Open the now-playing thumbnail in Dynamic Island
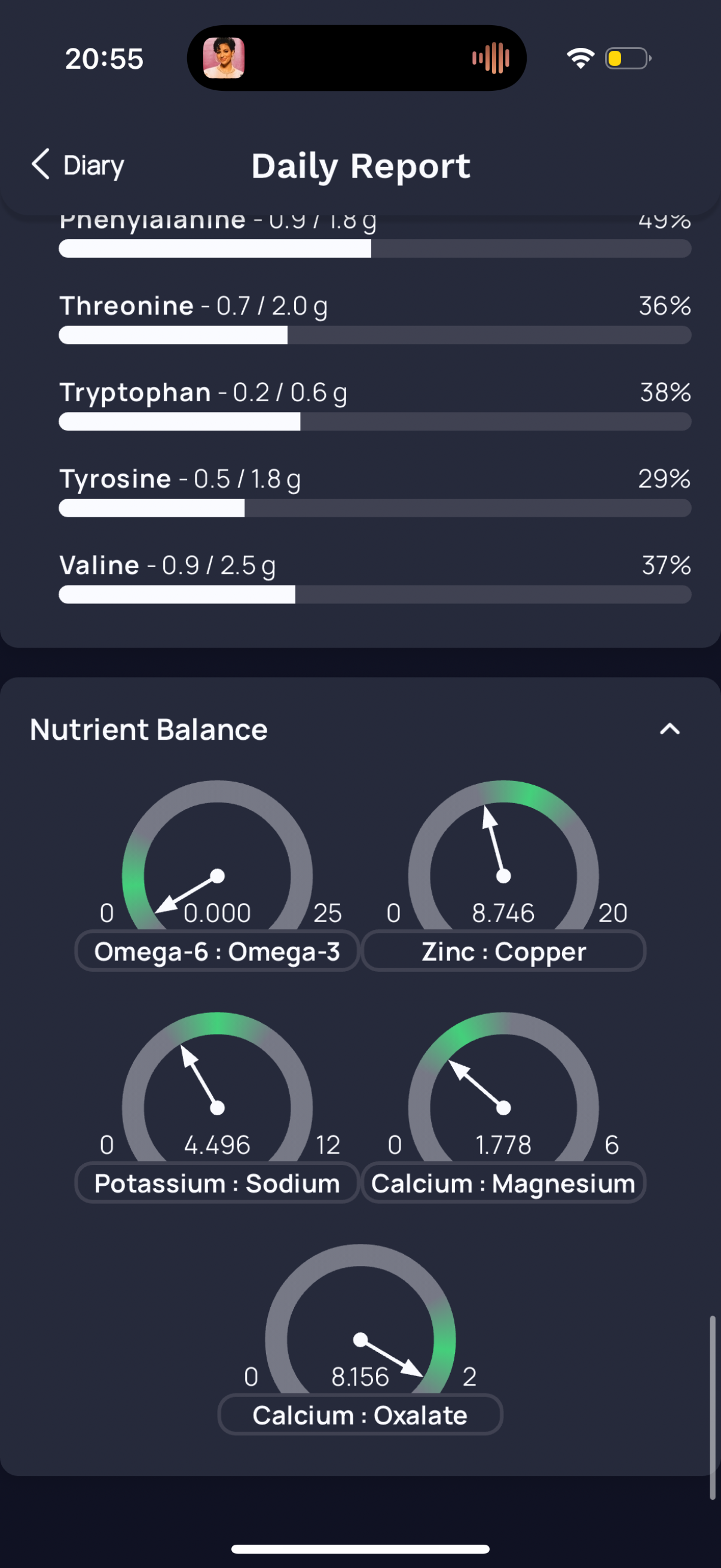This screenshot has width=721, height=1568. click(224, 59)
